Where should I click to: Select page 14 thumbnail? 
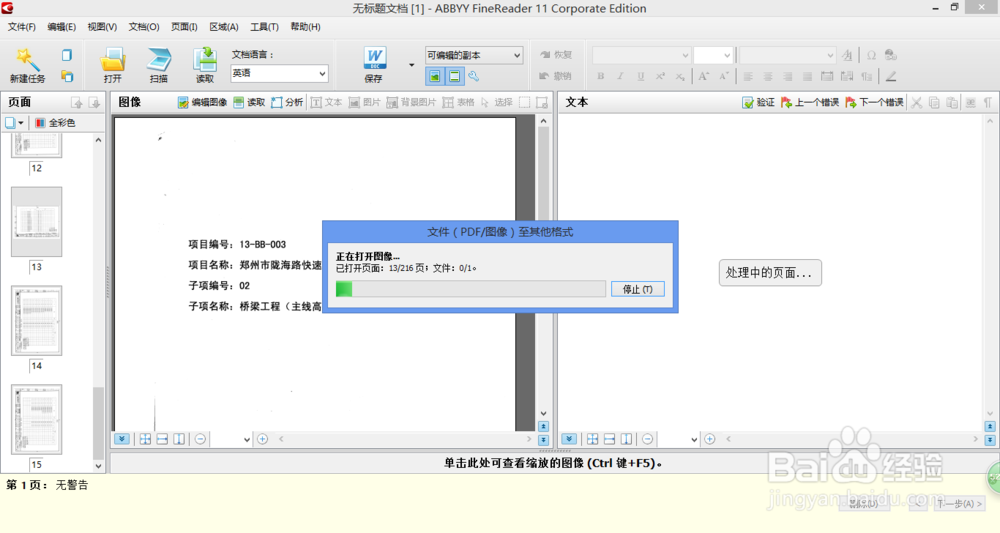point(36,320)
